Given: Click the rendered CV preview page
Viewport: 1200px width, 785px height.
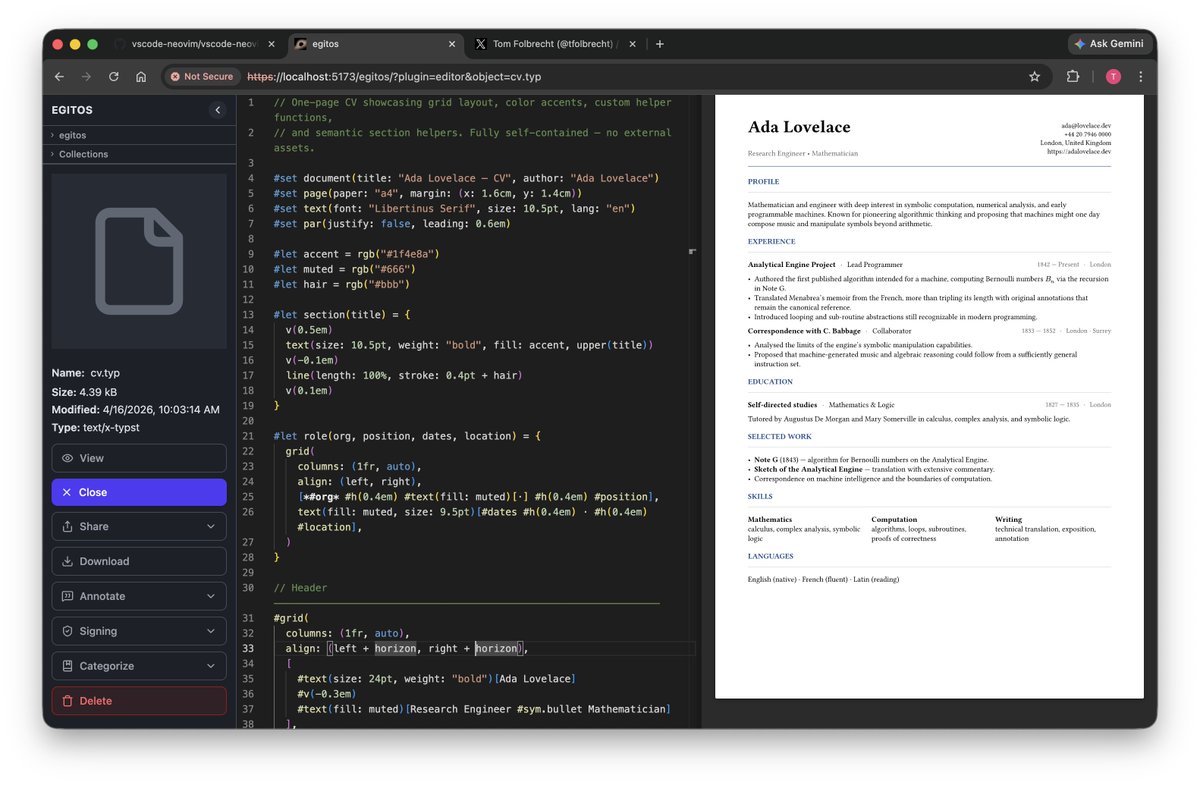Looking at the screenshot, I should [929, 396].
